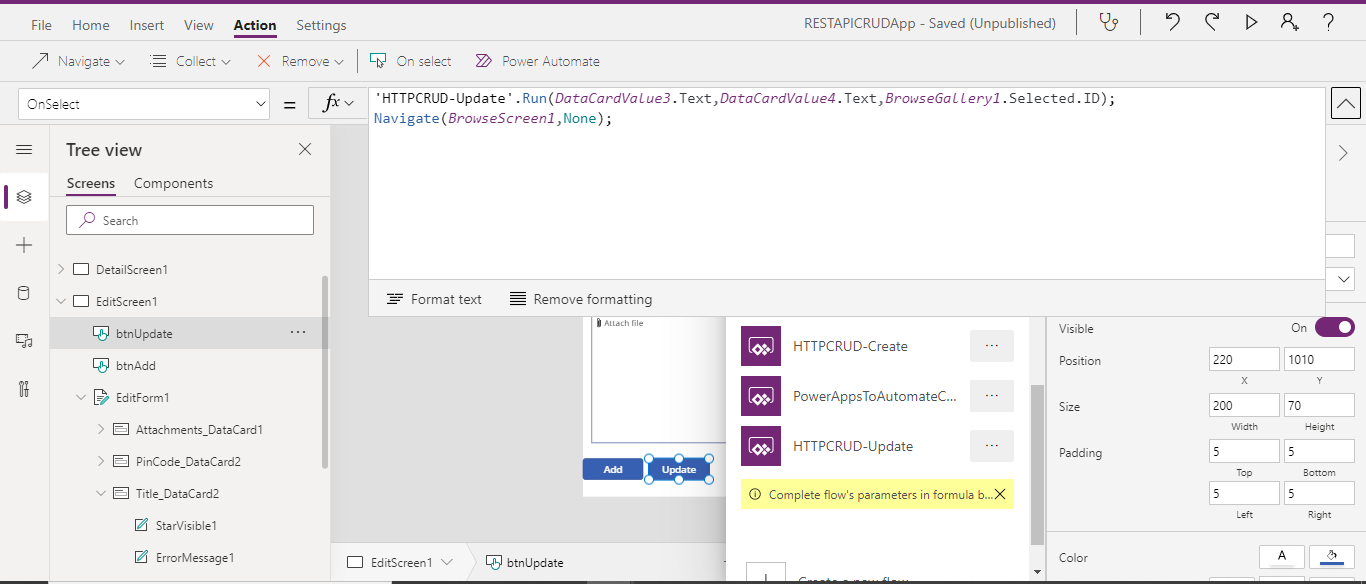Share RESTAPICRUDApp via share icon
The width and height of the screenshot is (1366, 584).
[1289, 22]
